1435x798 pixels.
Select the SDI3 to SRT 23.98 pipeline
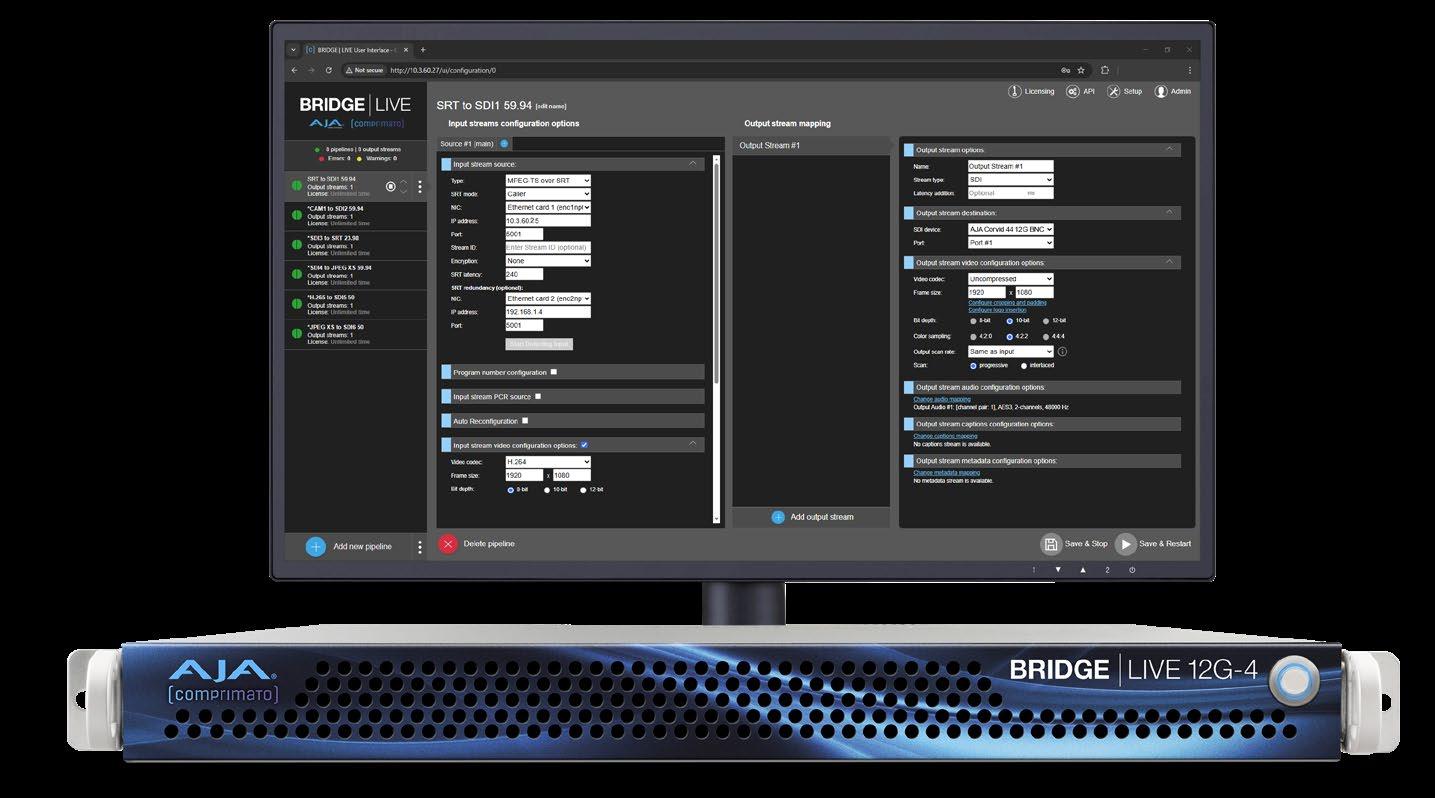(x=357, y=246)
